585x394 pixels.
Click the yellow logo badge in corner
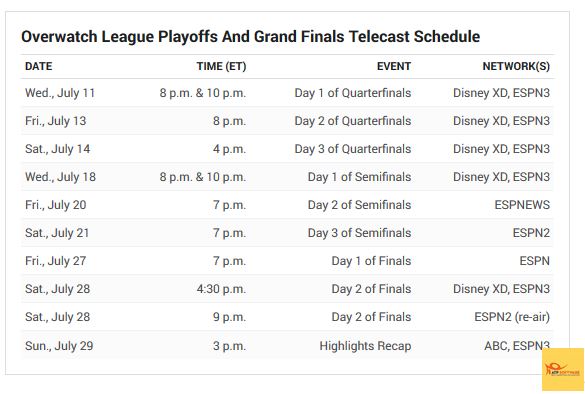click(x=563, y=369)
